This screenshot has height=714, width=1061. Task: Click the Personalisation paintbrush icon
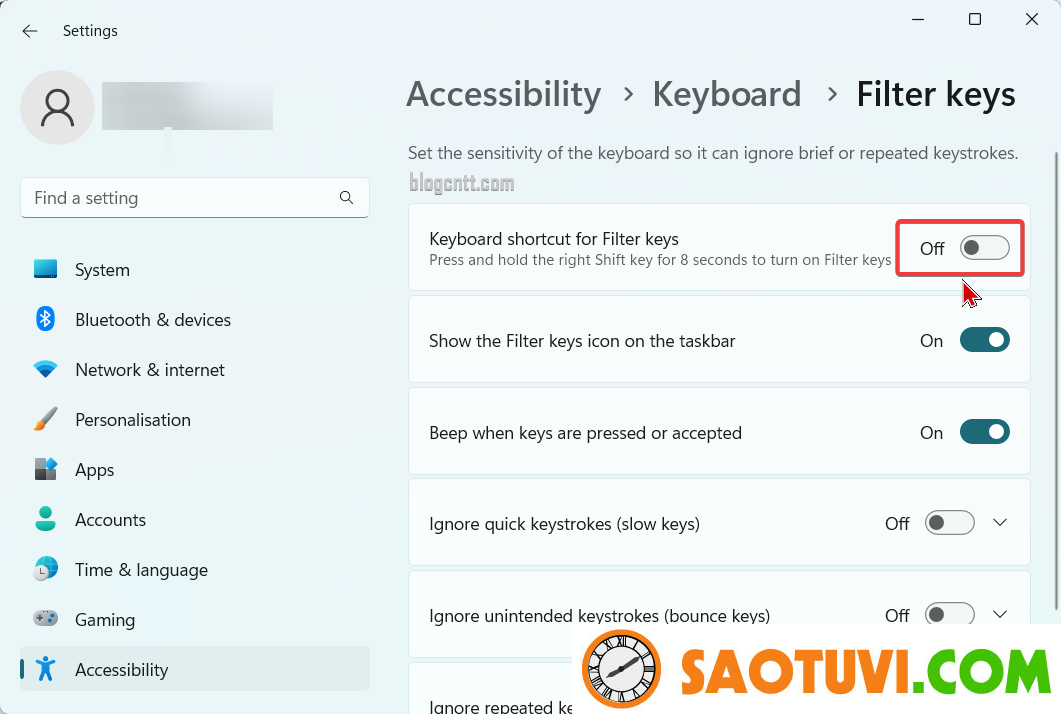pos(45,420)
